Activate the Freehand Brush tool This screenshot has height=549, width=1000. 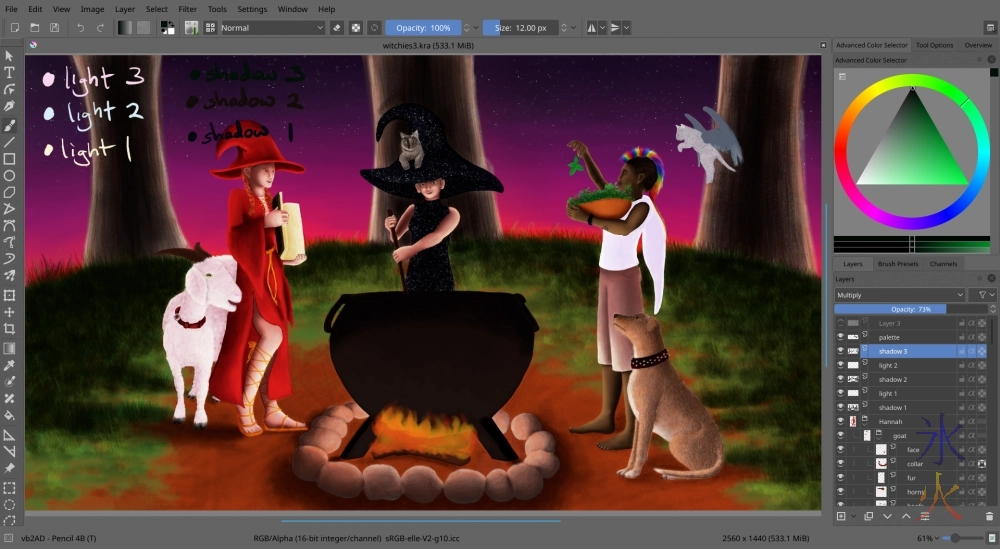point(10,125)
